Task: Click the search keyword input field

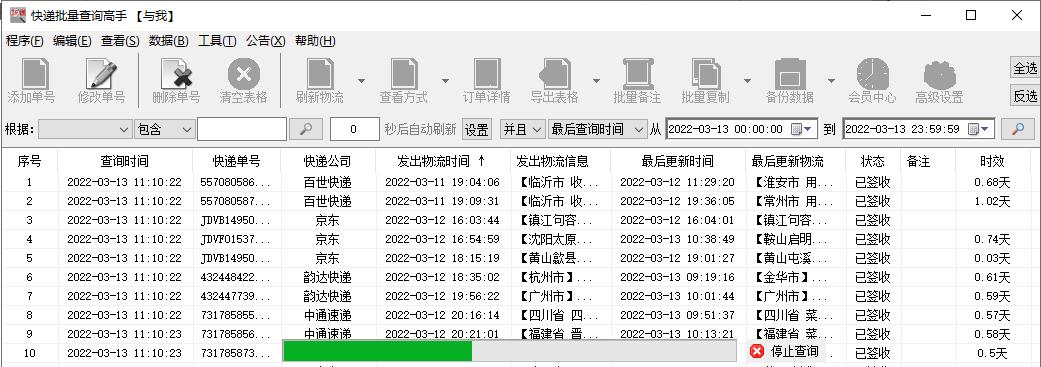Action: tap(242, 129)
